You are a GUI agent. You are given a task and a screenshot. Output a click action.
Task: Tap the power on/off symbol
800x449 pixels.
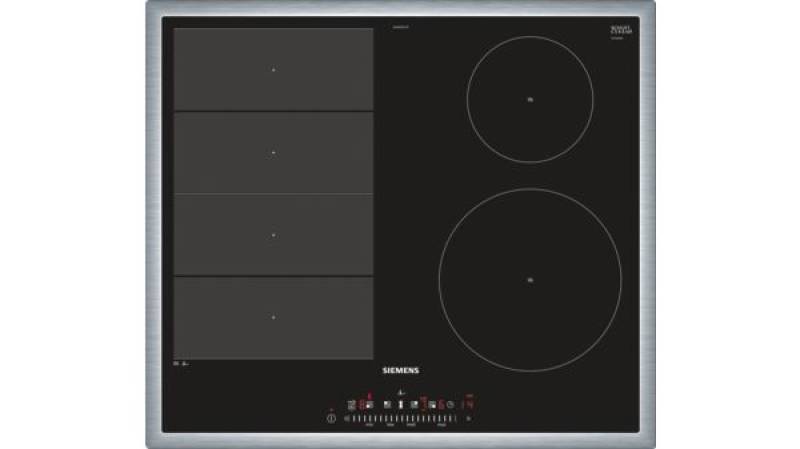click(331, 418)
